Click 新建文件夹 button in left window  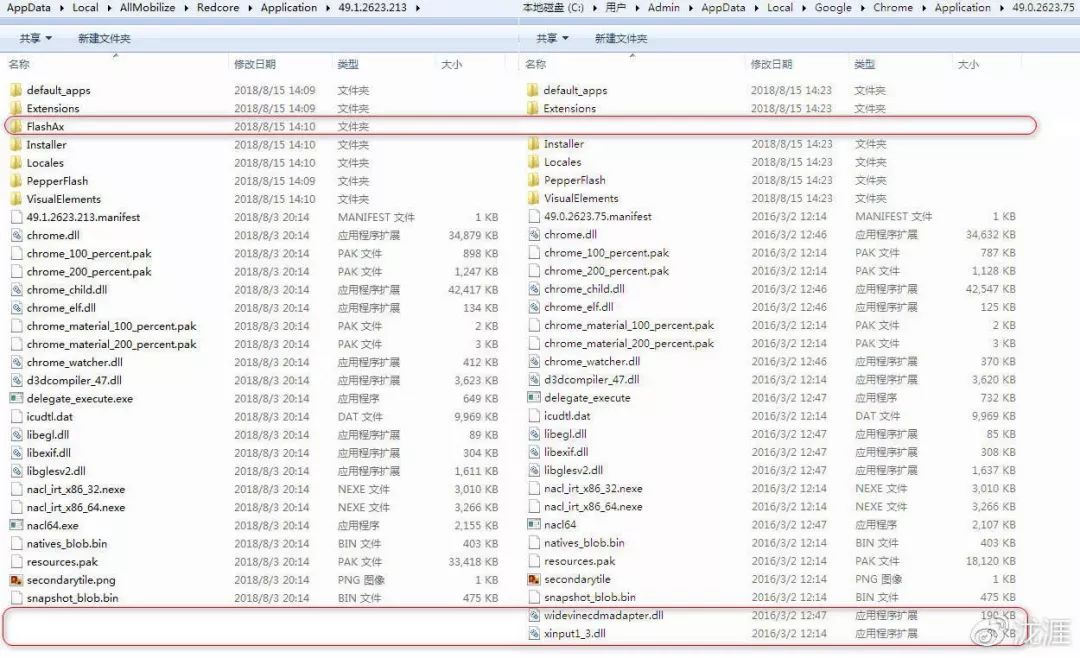[x=104, y=39]
